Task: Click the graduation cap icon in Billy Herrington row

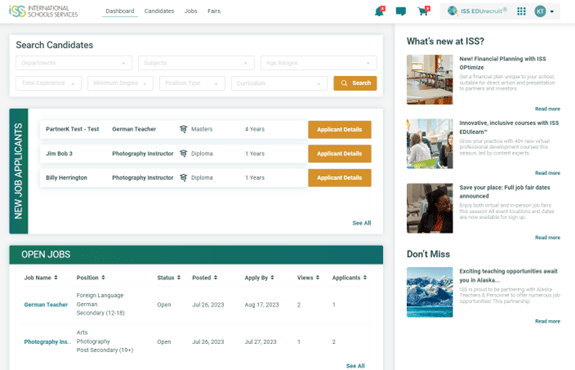Action: [x=183, y=177]
